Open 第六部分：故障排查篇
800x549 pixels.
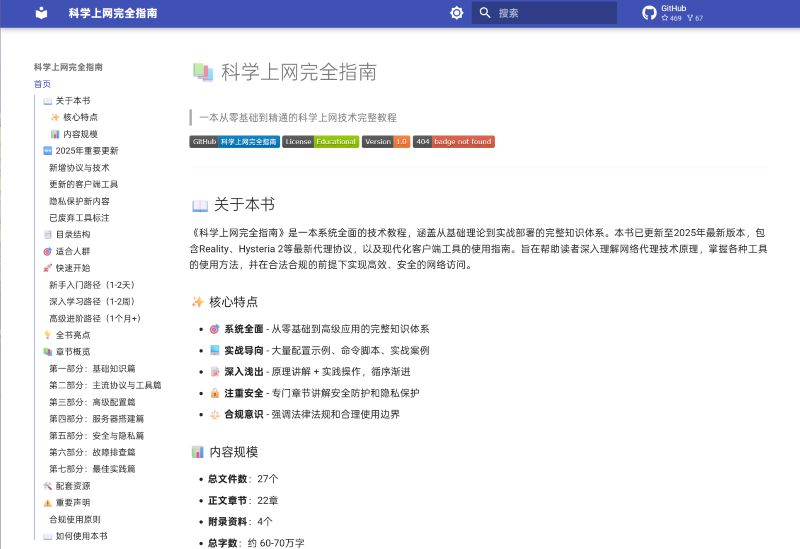click(x=92, y=452)
